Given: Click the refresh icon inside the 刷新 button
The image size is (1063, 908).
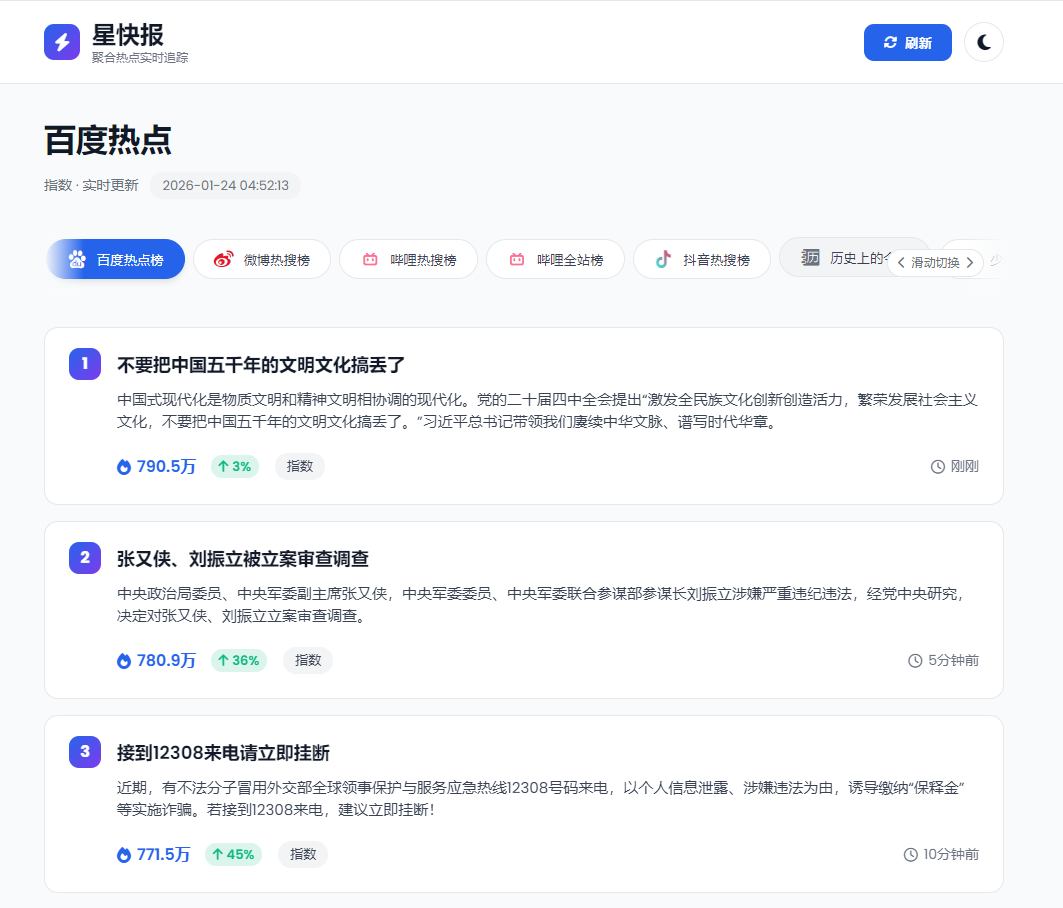Looking at the screenshot, I should point(889,42).
